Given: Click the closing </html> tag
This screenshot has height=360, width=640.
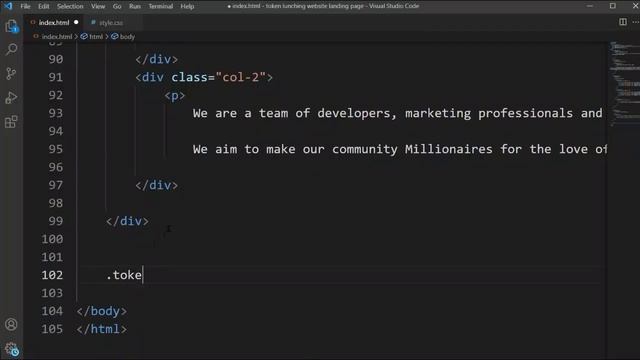Looking at the screenshot, I should [x=102, y=329].
